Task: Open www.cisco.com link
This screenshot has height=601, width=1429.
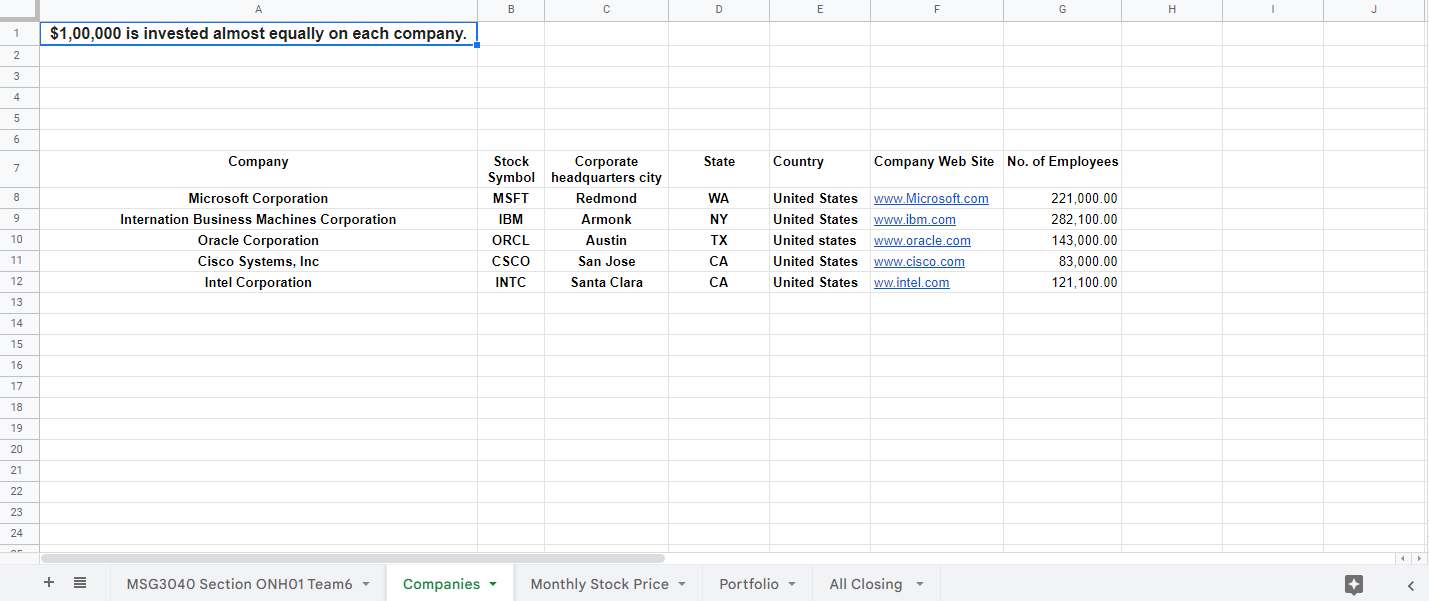Action: click(x=919, y=262)
